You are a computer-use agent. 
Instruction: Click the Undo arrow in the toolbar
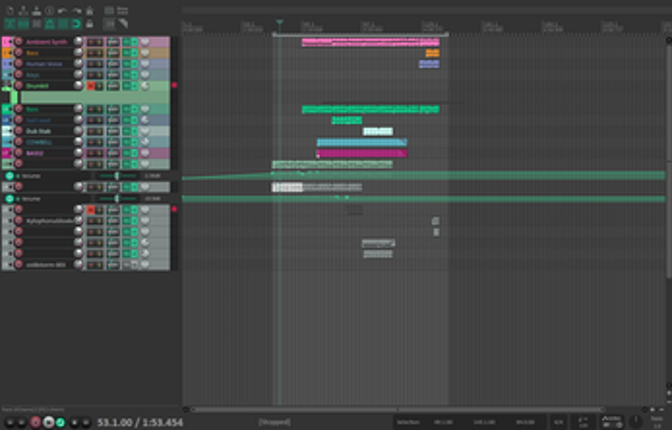click(63, 10)
